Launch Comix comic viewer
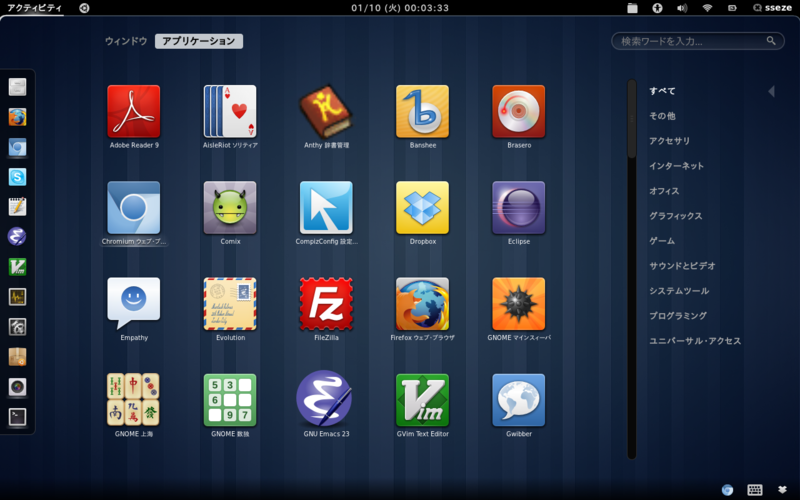This screenshot has width=800, height=500. pyautogui.click(x=230, y=208)
